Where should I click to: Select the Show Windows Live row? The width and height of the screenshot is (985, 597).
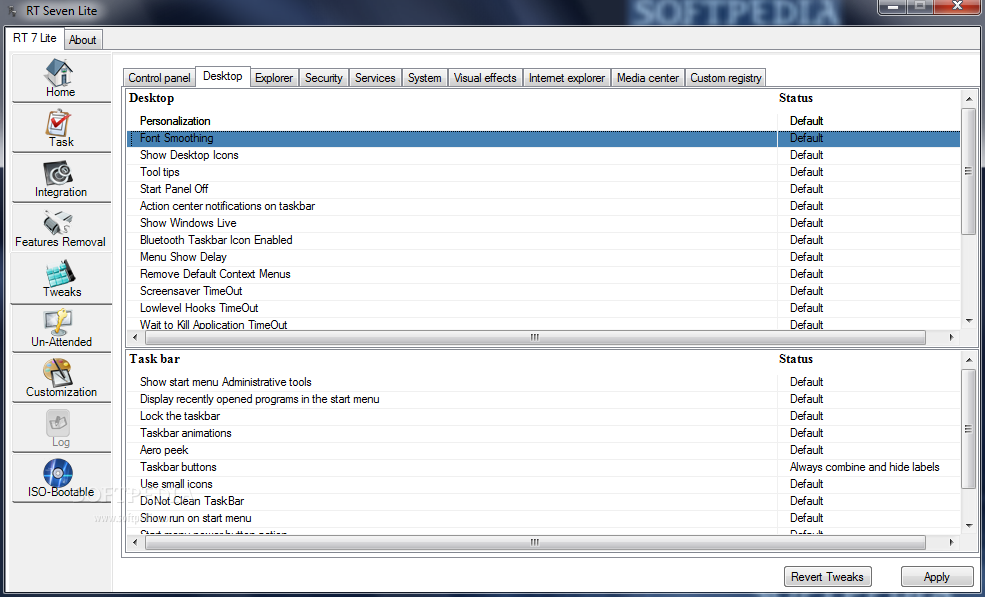tap(544, 223)
